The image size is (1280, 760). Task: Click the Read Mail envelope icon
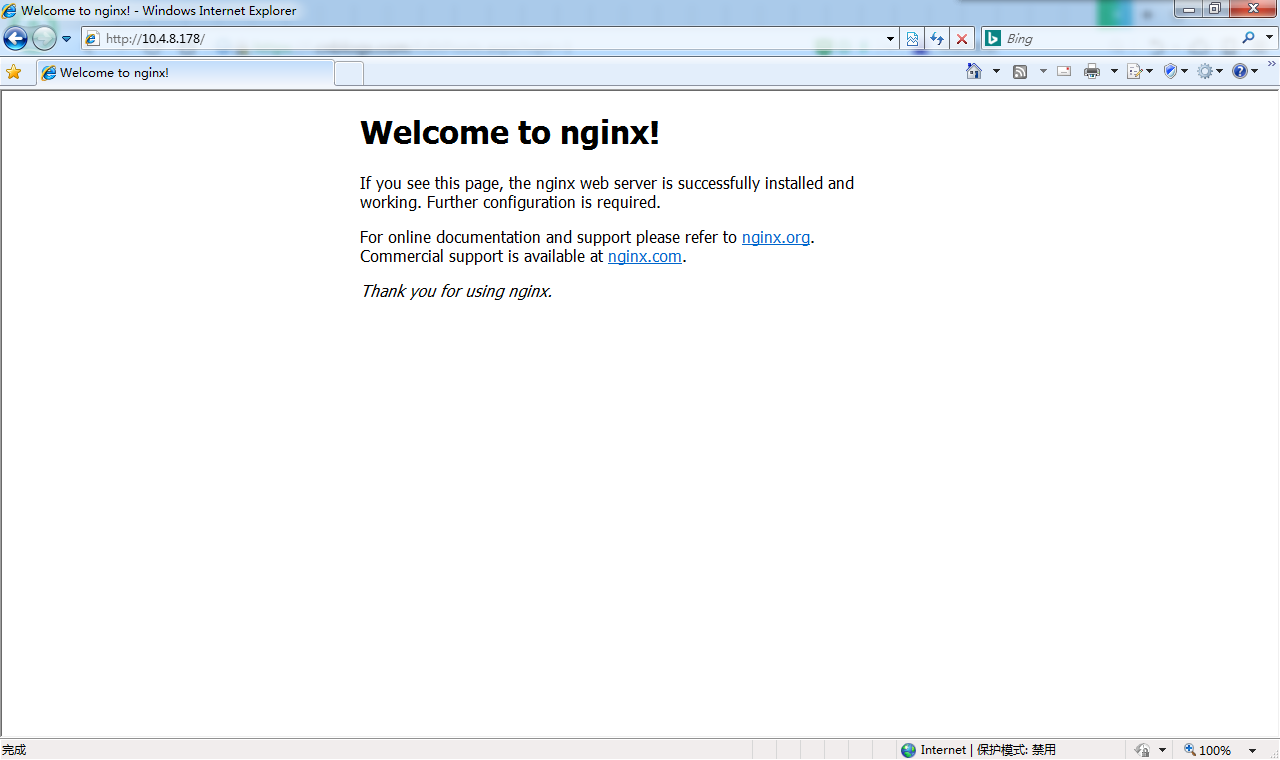(x=1064, y=71)
